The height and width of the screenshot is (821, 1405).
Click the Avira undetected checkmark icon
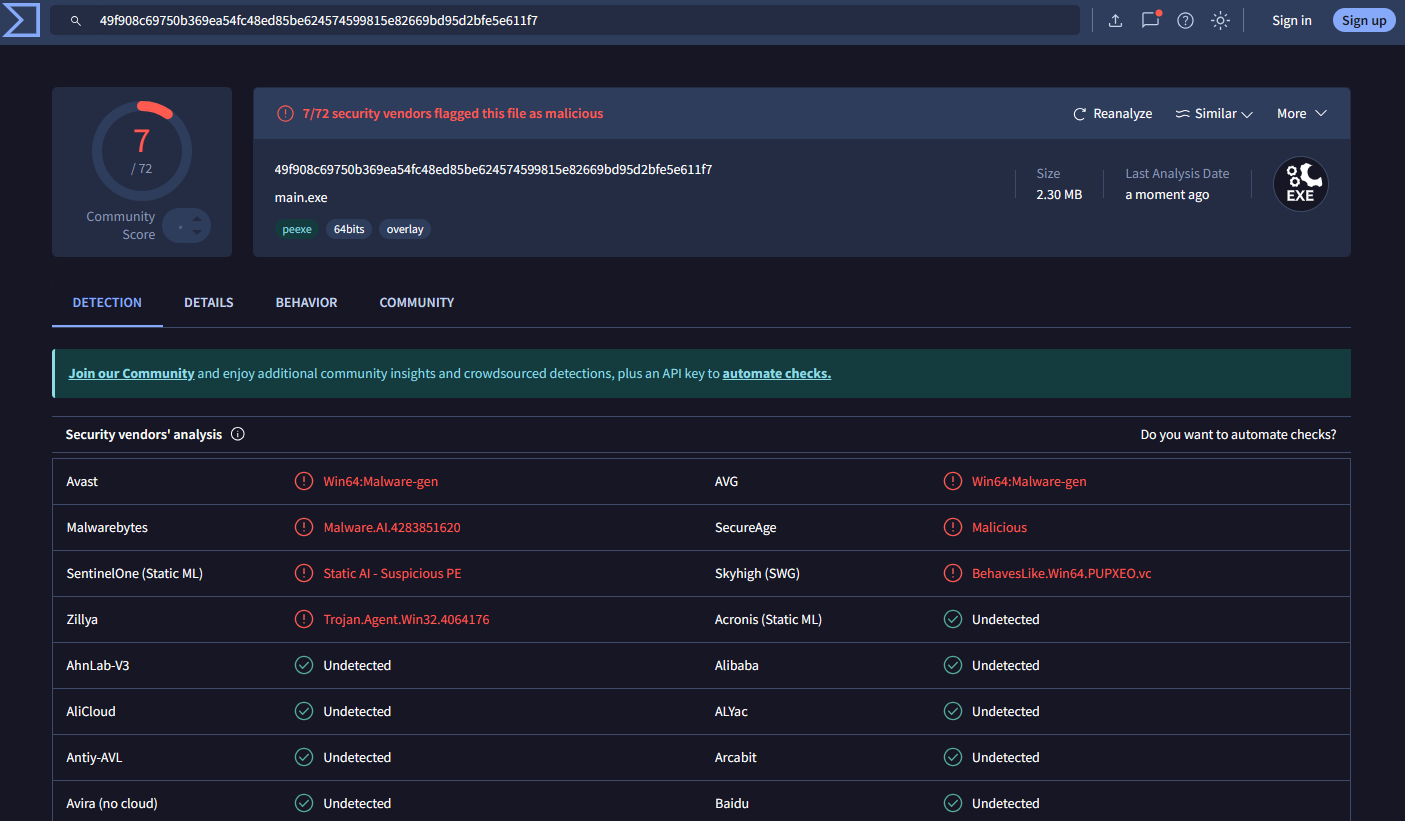304,803
